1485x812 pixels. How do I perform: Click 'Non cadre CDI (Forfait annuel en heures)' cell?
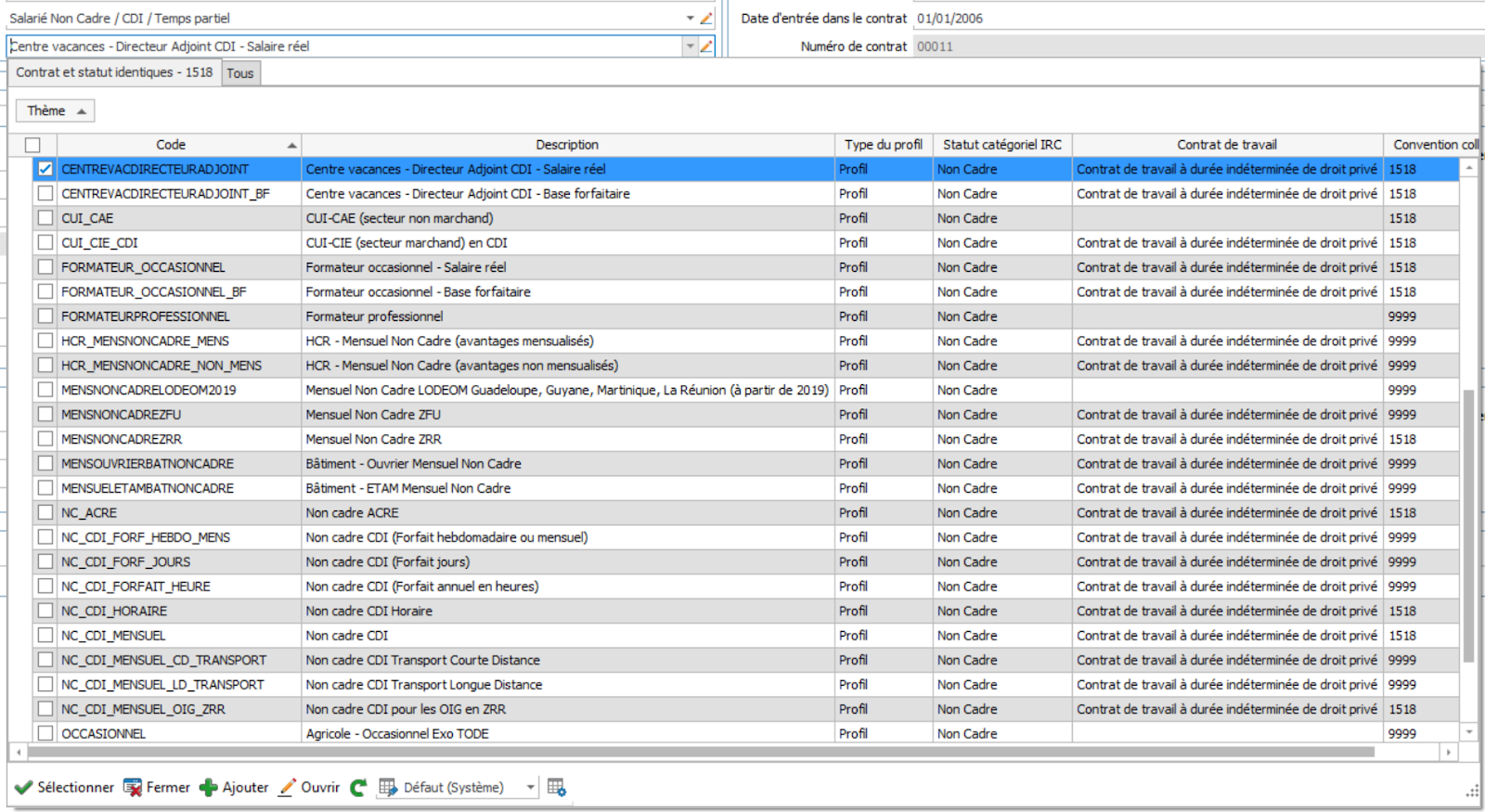pos(568,586)
